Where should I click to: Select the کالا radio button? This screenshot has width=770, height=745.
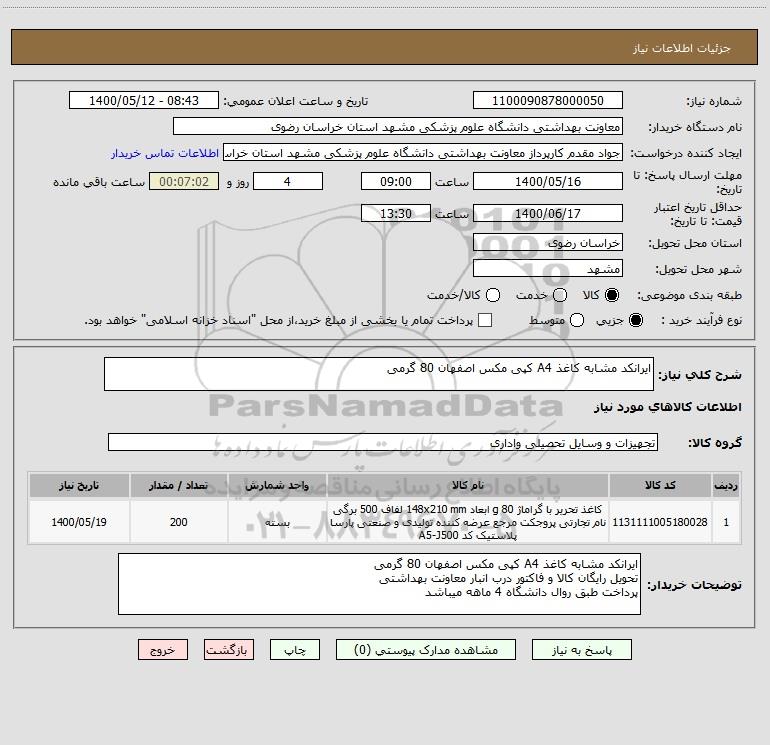pyautogui.click(x=612, y=295)
